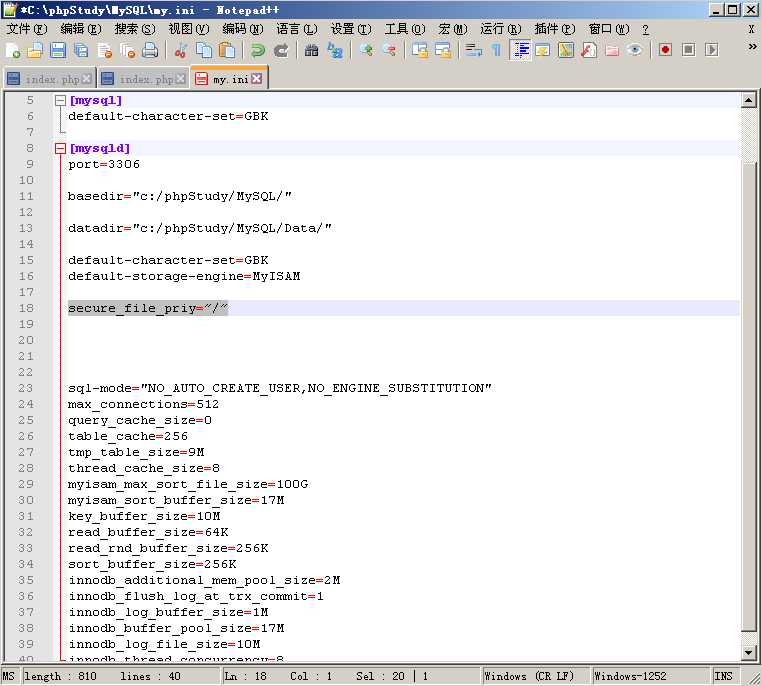Click the Zoom Out icon
This screenshot has width=762, height=686.
[x=389, y=51]
